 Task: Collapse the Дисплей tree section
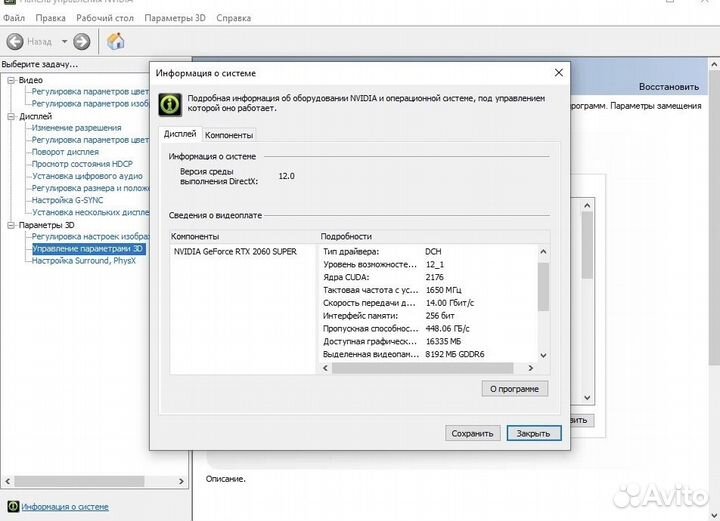pos(11,116)
